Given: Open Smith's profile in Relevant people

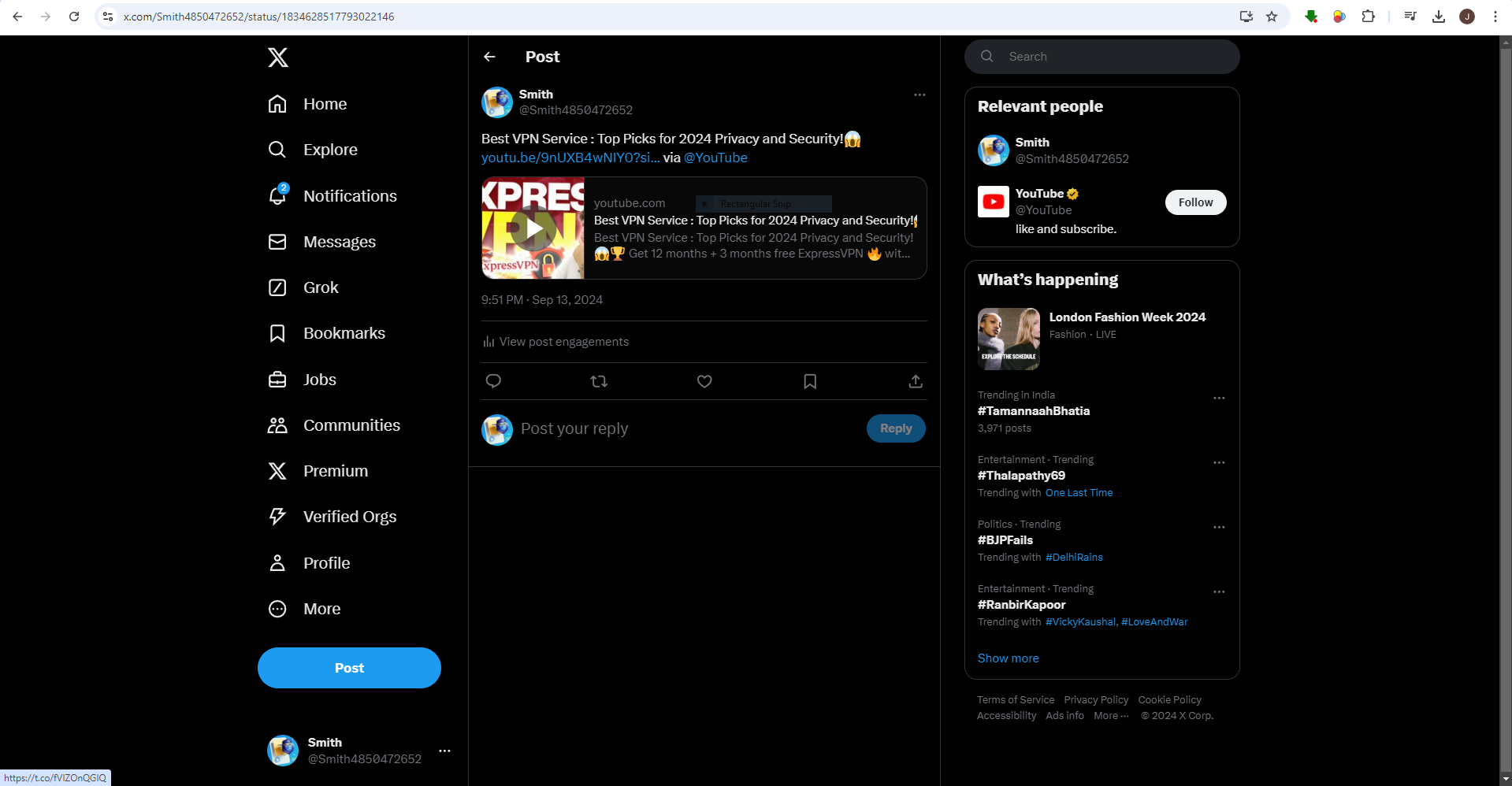Looking at the screenshot, I should coord(1032,143).
